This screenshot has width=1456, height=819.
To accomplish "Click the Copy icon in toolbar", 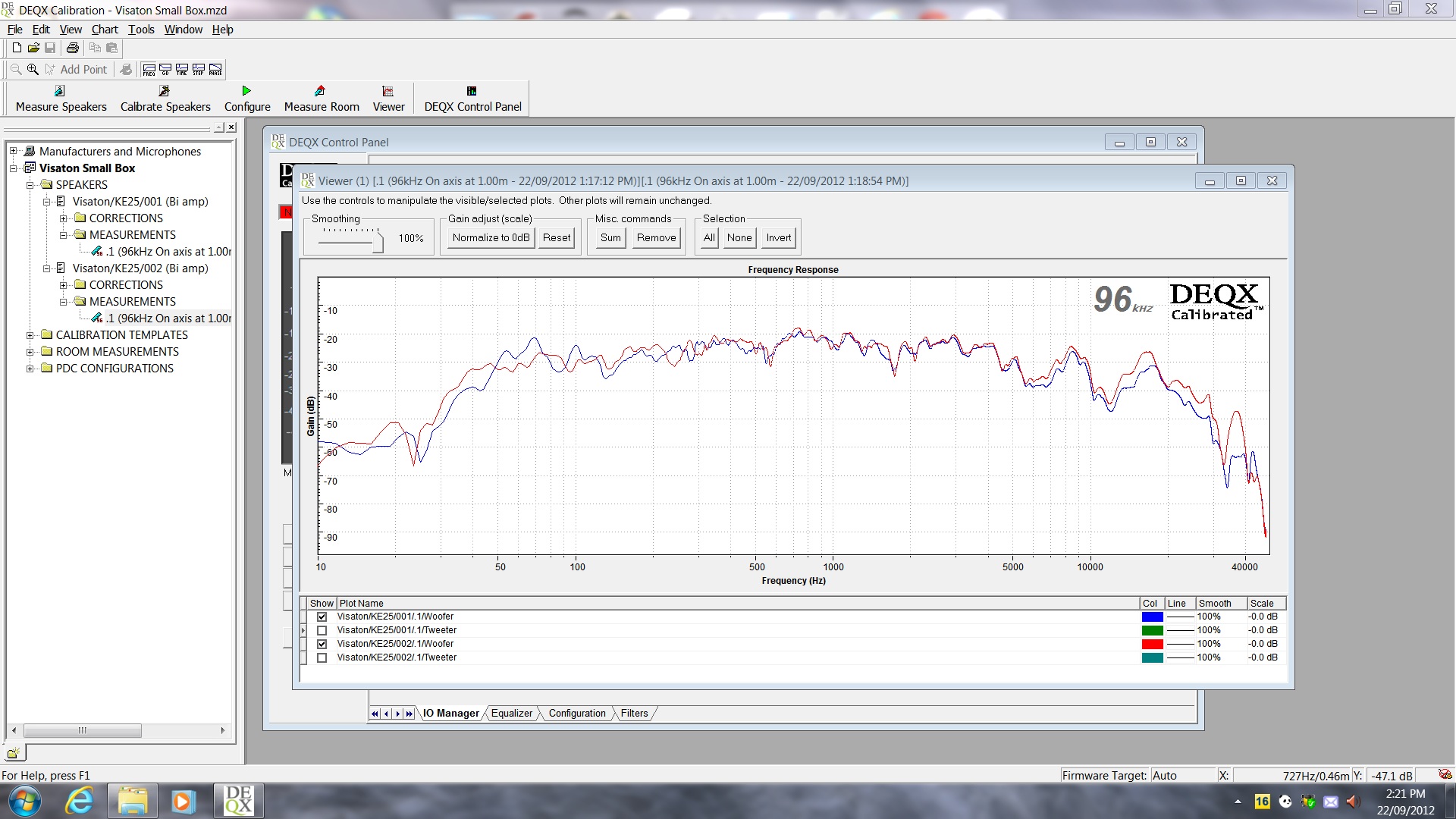I will click(95, 48).
